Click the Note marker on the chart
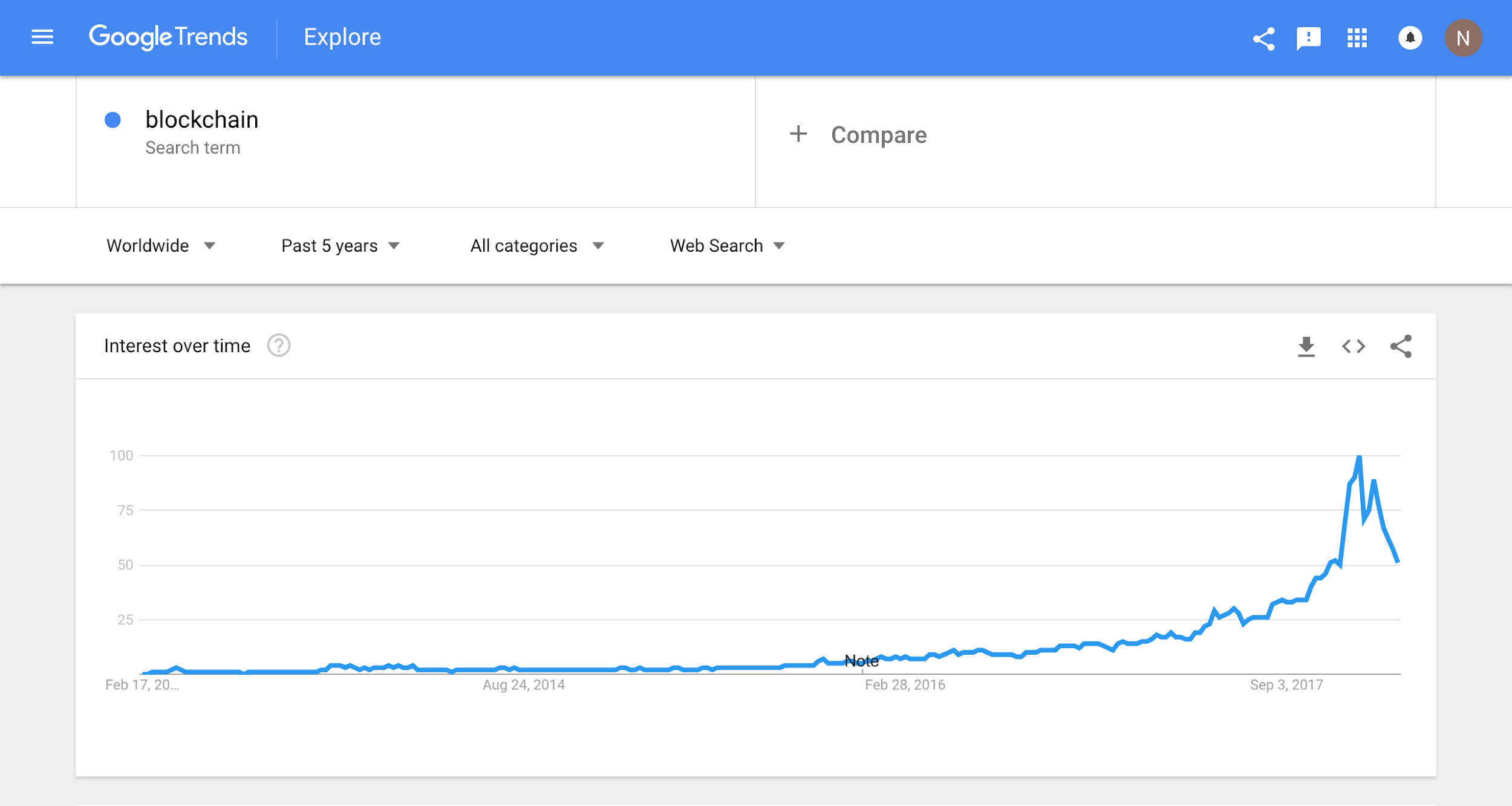 tap(861, 661)
